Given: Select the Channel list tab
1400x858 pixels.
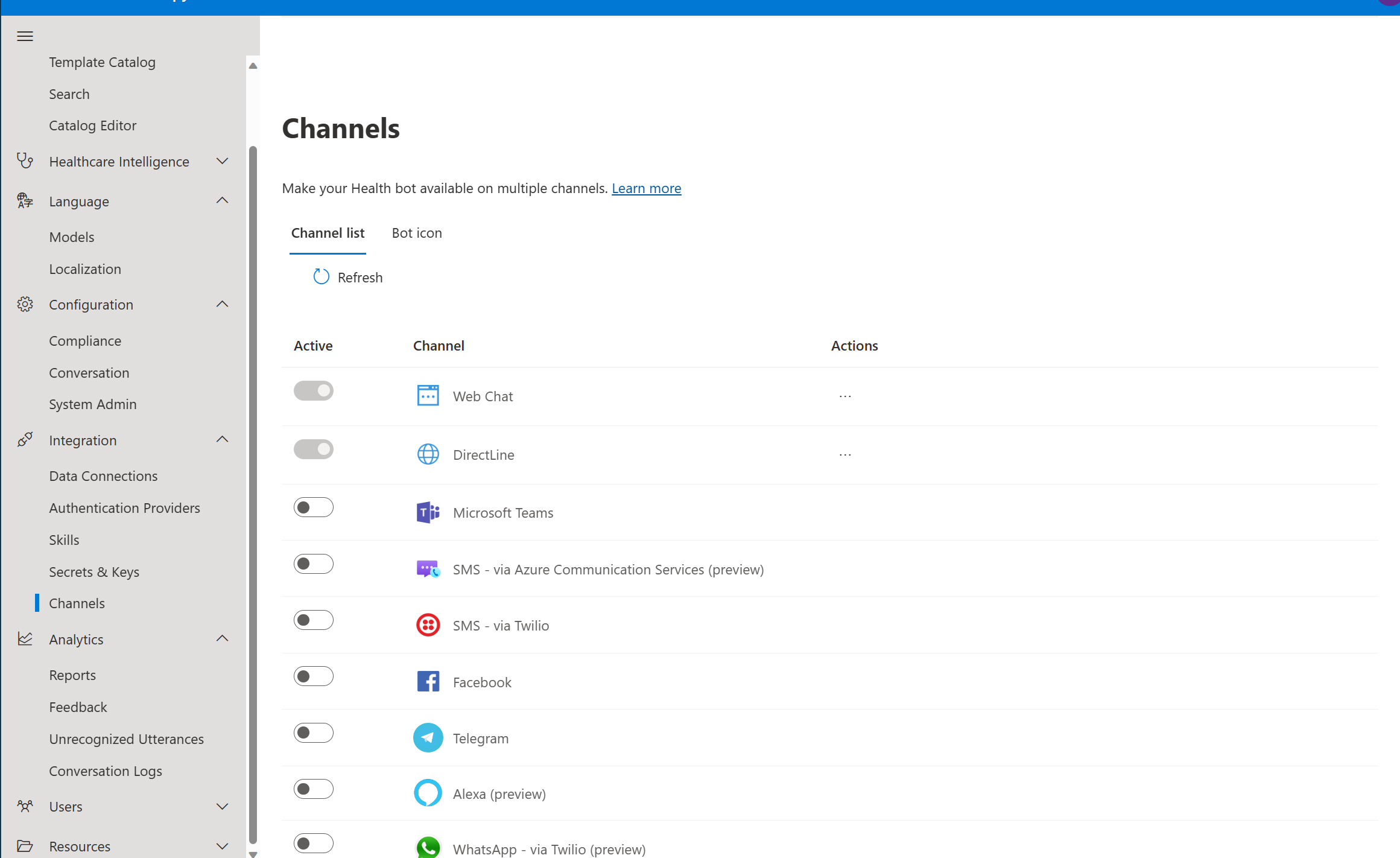Looking at the screenshot, I should pyautogui.click(x=328, y=233).
